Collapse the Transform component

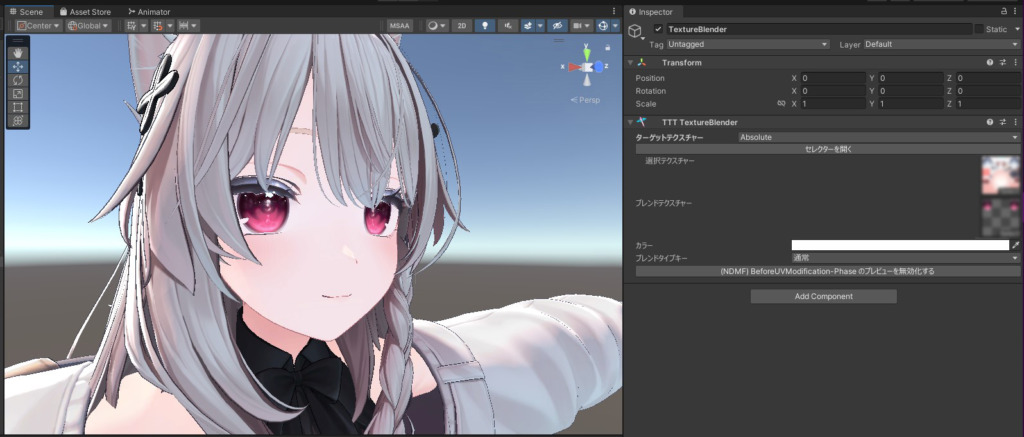tap(630, 63)
